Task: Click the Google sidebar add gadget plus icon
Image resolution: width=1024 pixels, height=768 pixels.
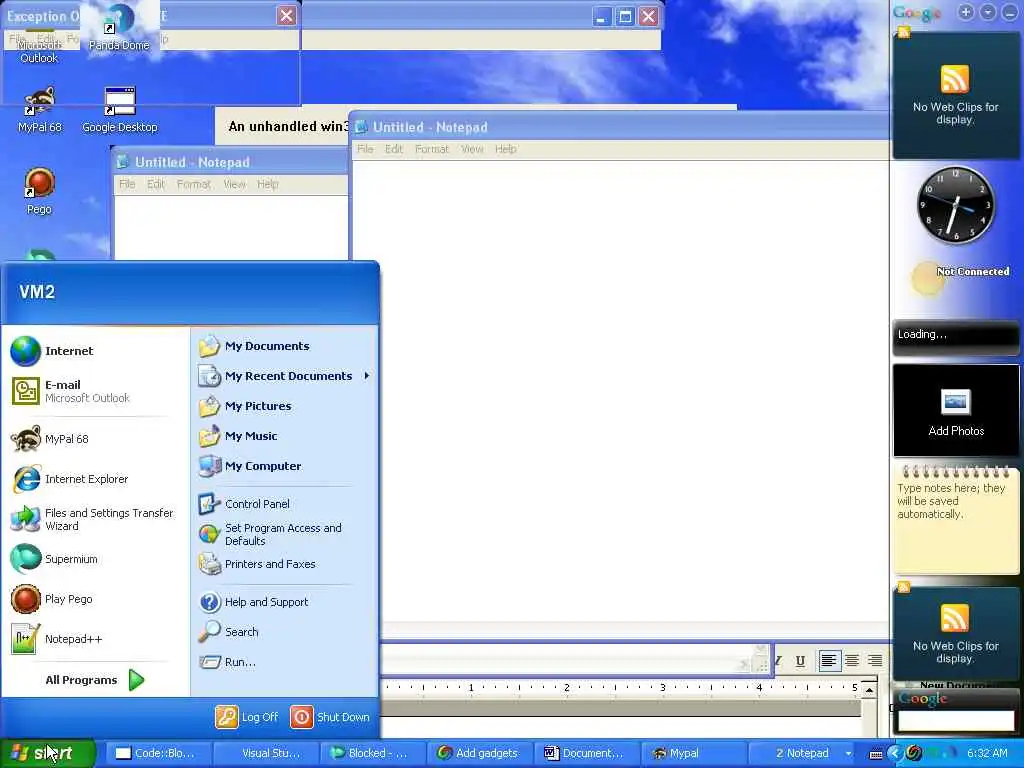Action: point(965,12)
